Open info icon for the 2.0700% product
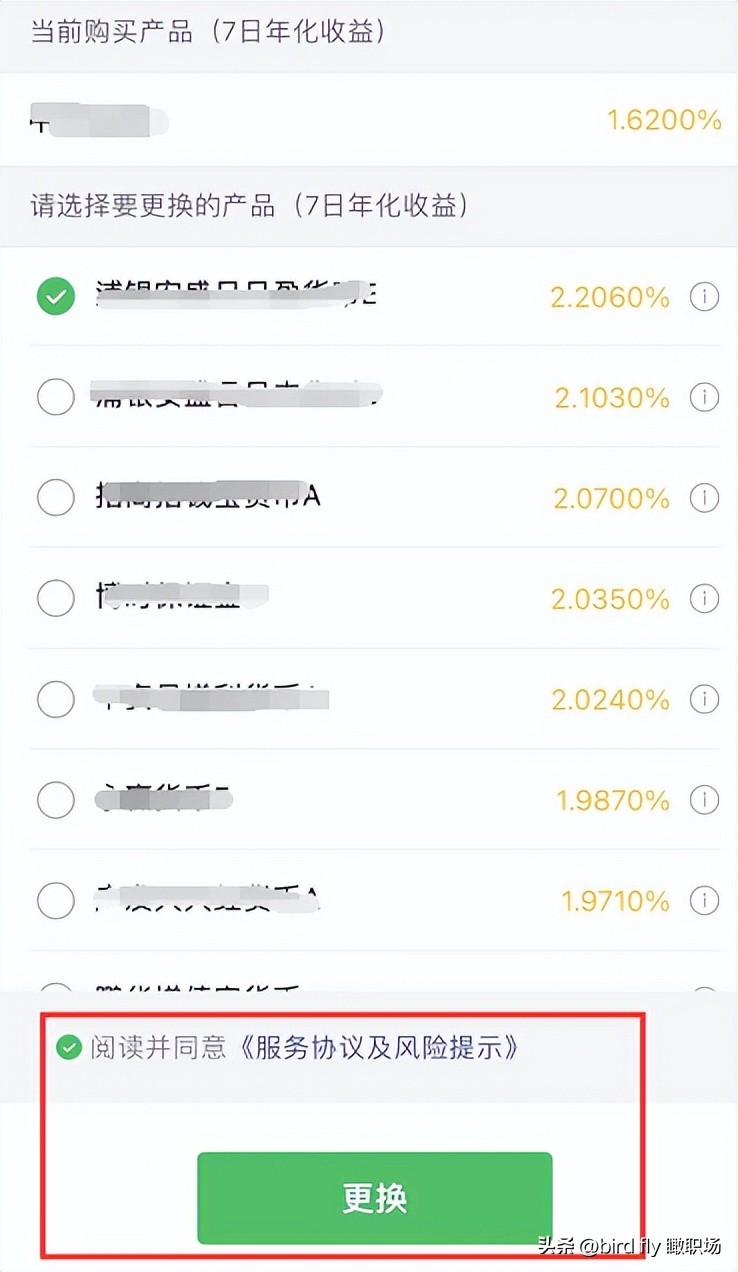 point(705,498)
